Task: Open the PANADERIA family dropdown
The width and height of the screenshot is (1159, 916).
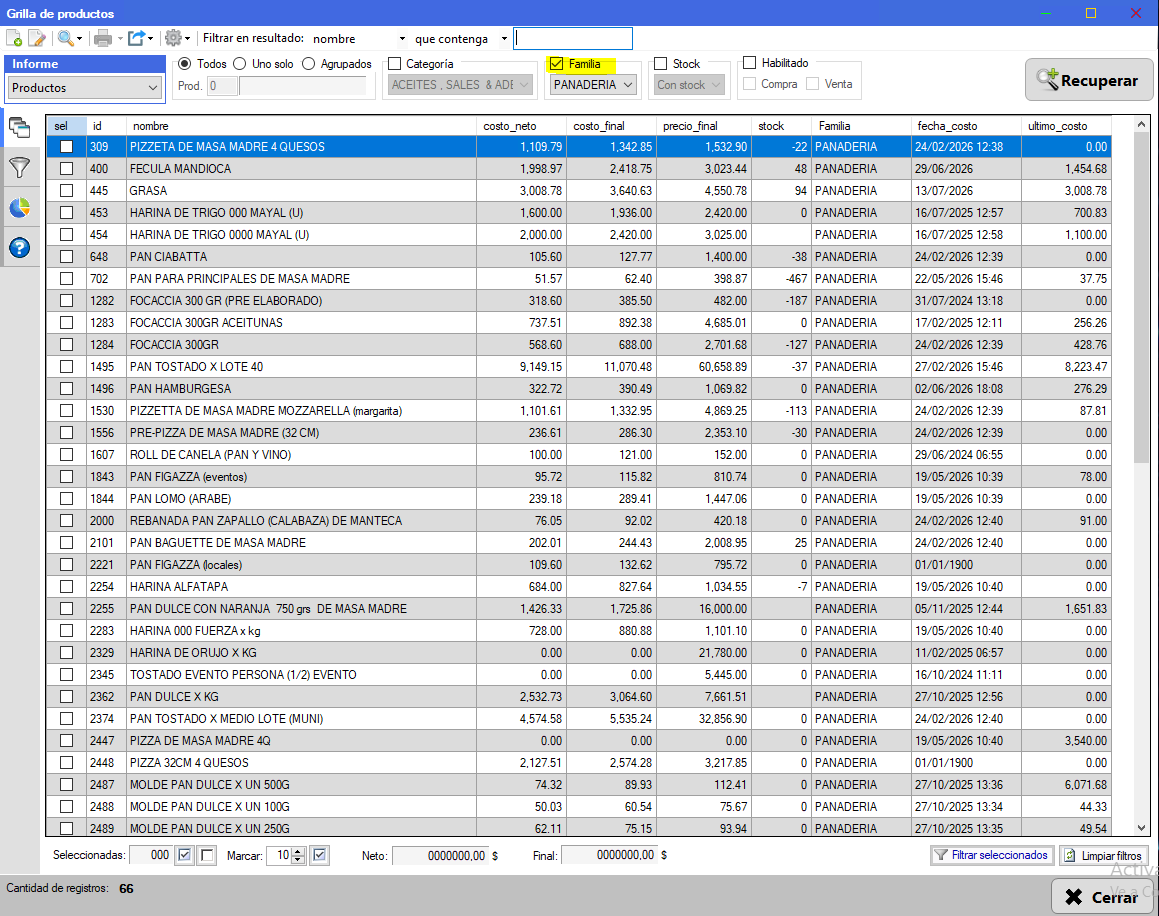Action: (x=594, y=85)
